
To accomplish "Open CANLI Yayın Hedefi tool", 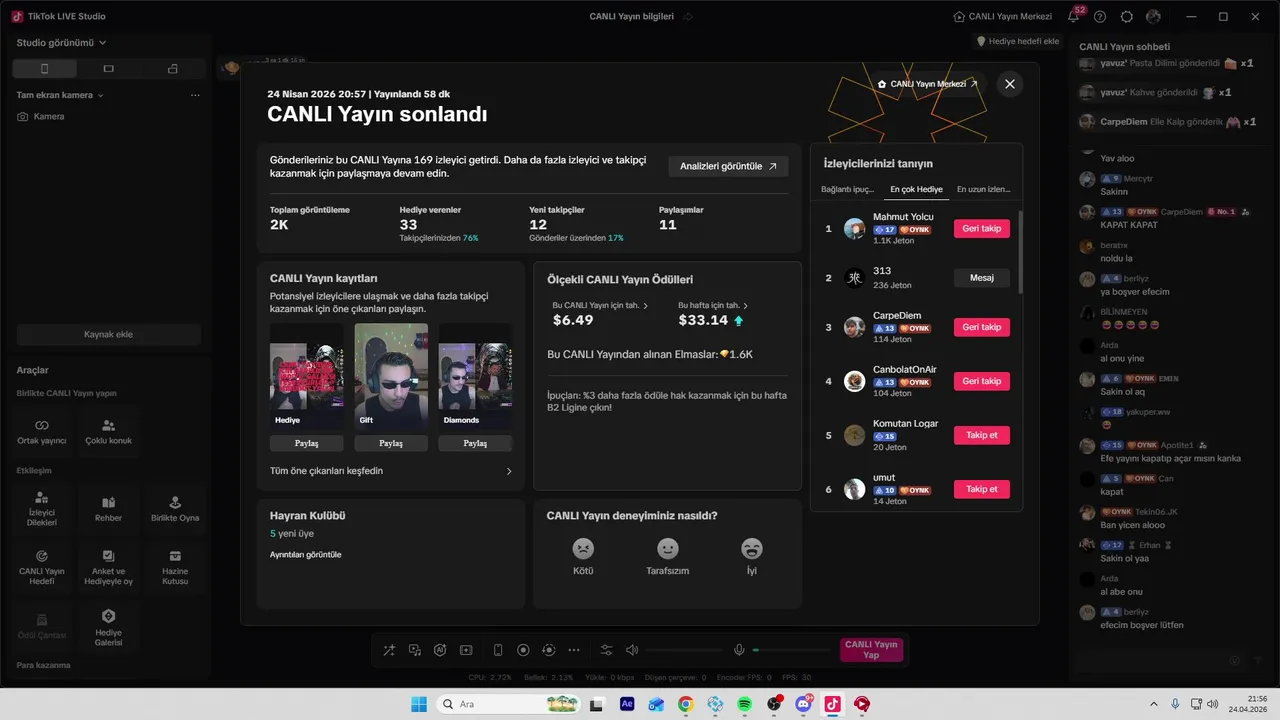I will point(42,567).
